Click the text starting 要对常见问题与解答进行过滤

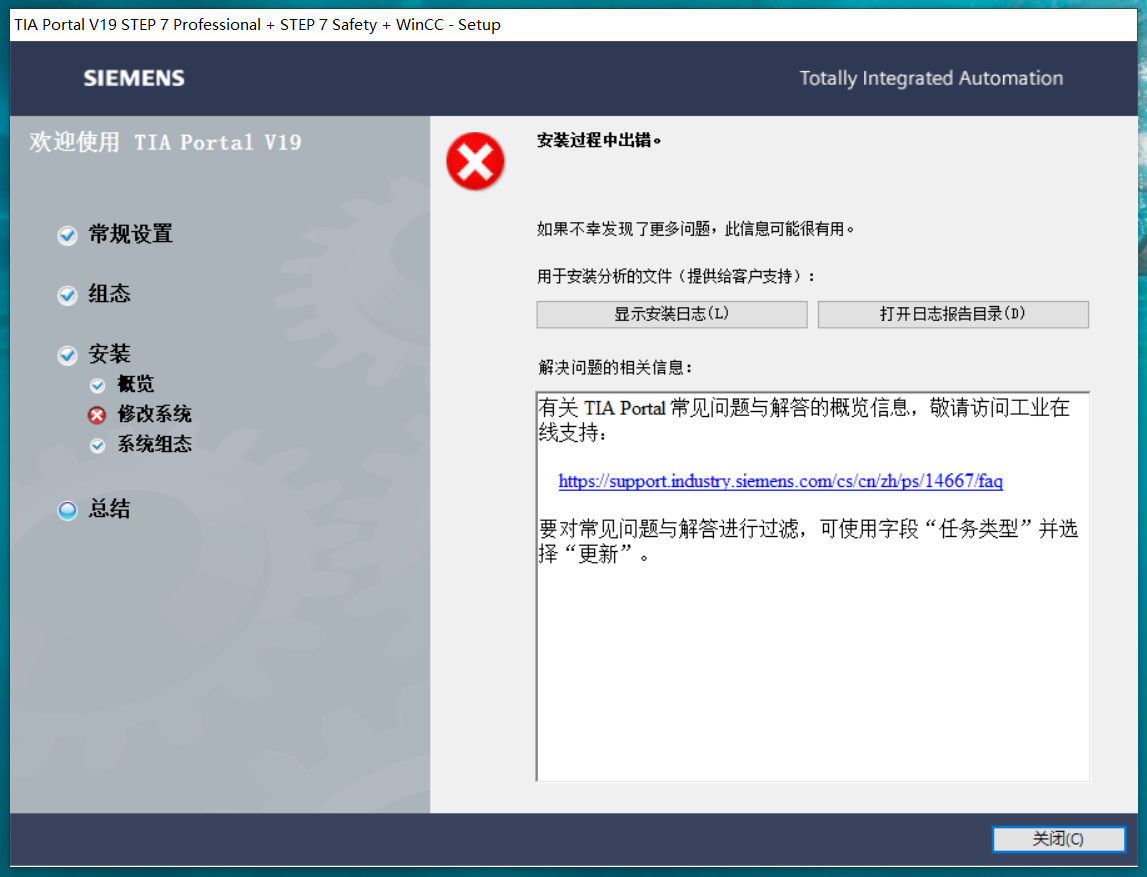(808, 541)
